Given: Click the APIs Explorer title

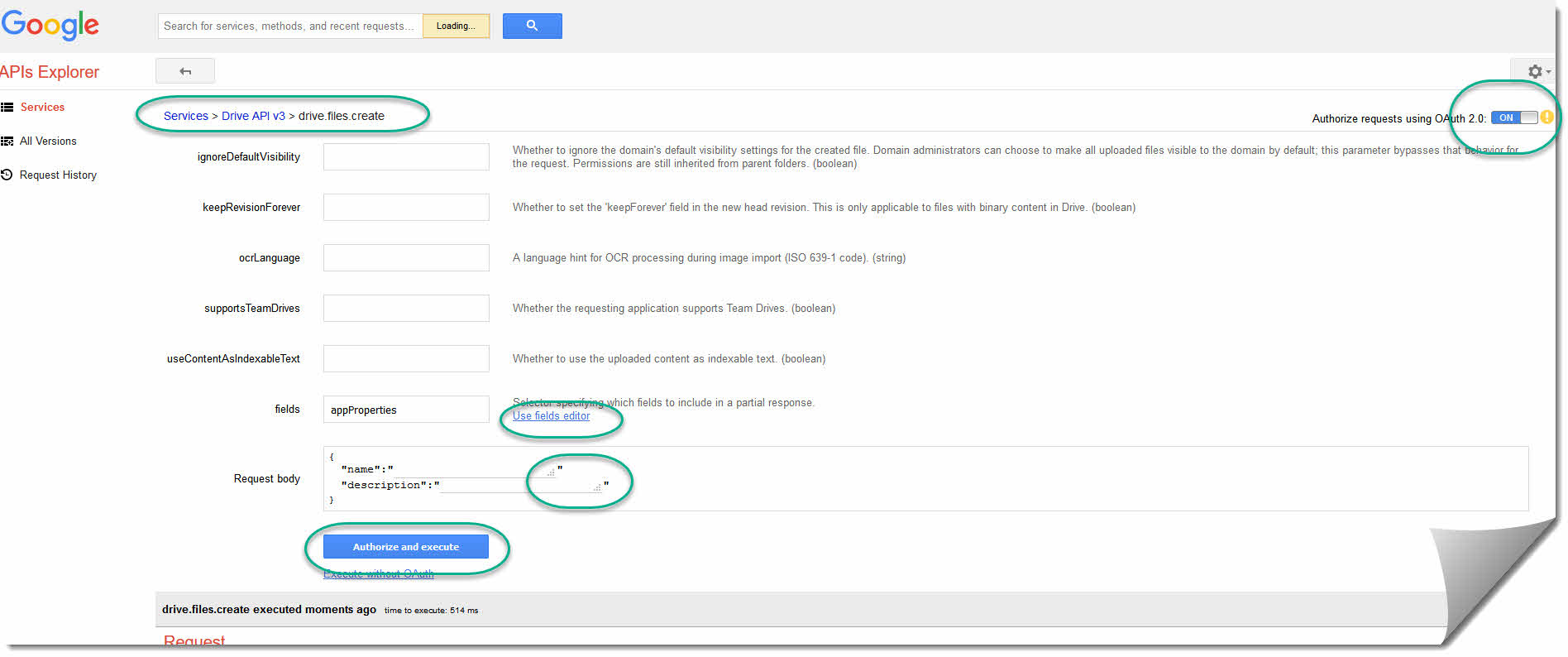Looking at the screenshot, I should pyautogui.click(x=50, y=72).
